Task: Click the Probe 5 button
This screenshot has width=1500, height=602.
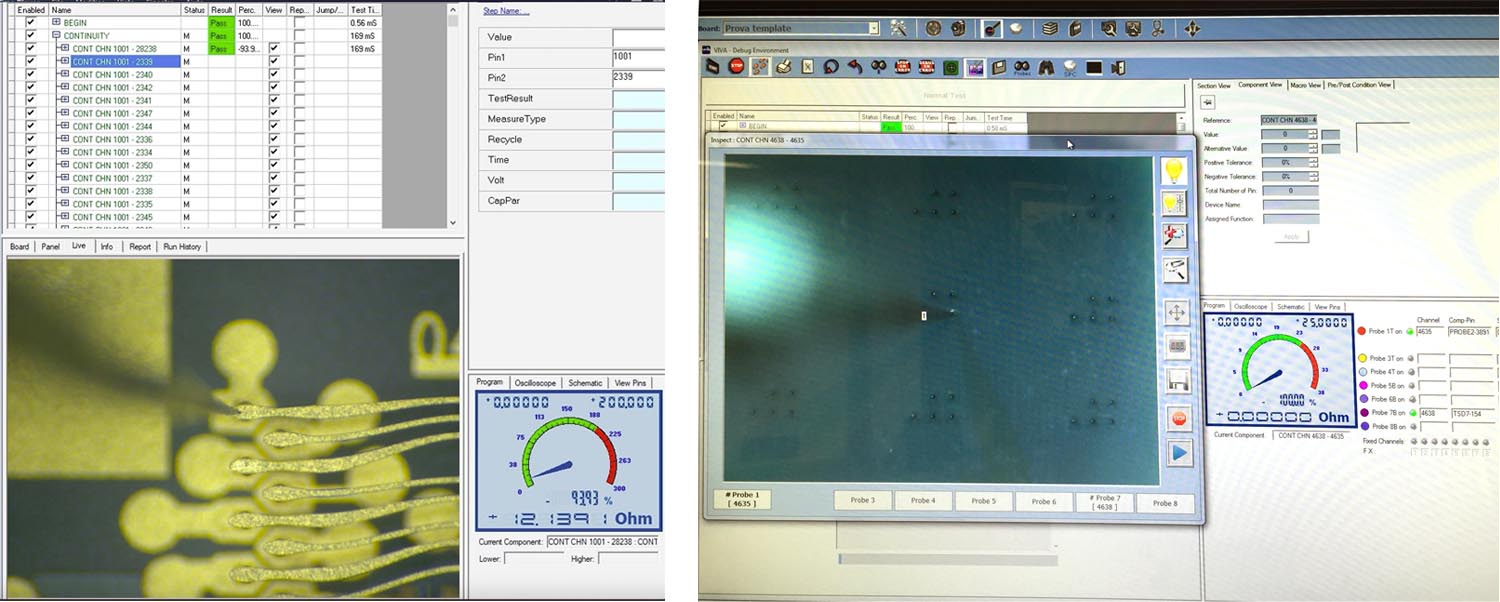Action: 983,501
